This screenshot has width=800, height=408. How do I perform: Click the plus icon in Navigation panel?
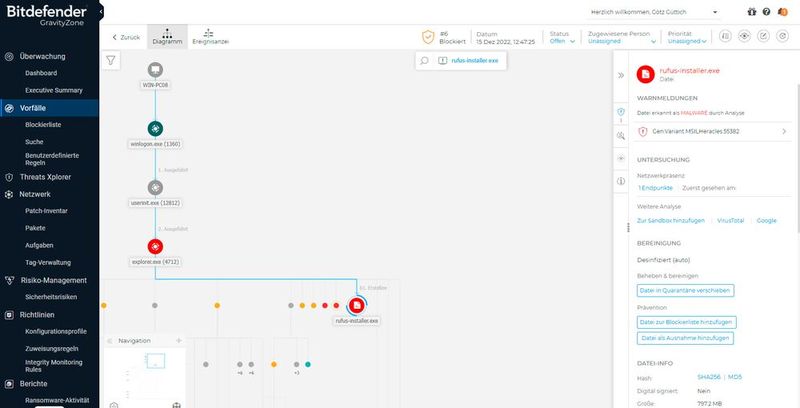tap(179, 340)
